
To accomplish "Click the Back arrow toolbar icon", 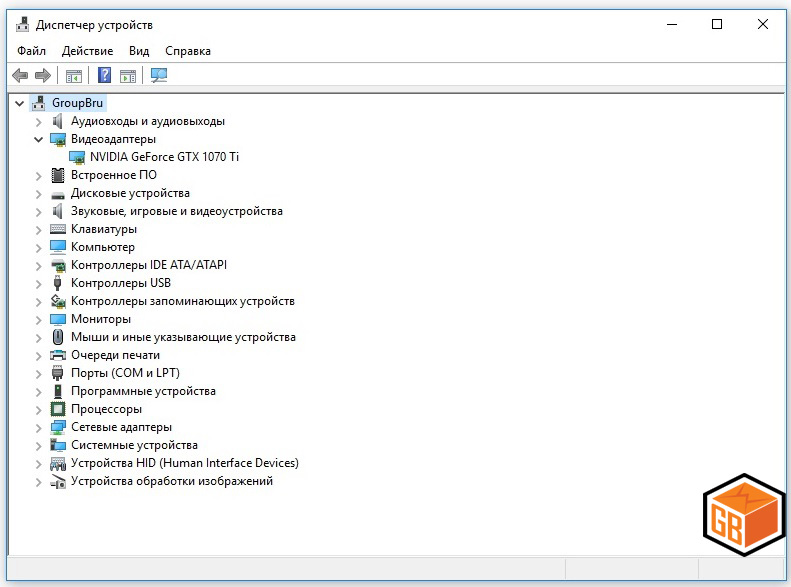I will [x=20, y=76].
